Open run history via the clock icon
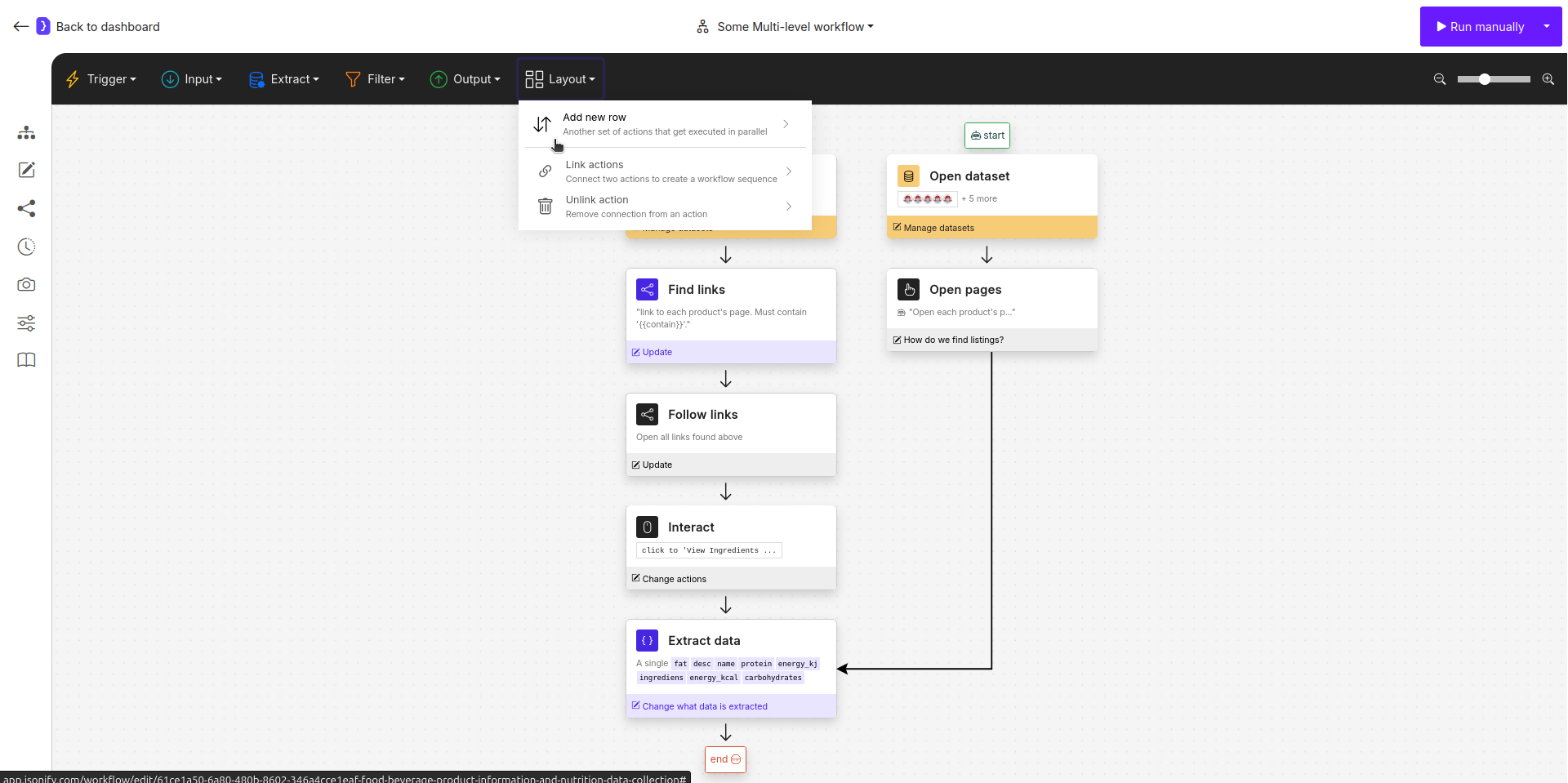This screenshot has width=1568, height=783. point(26,247)
